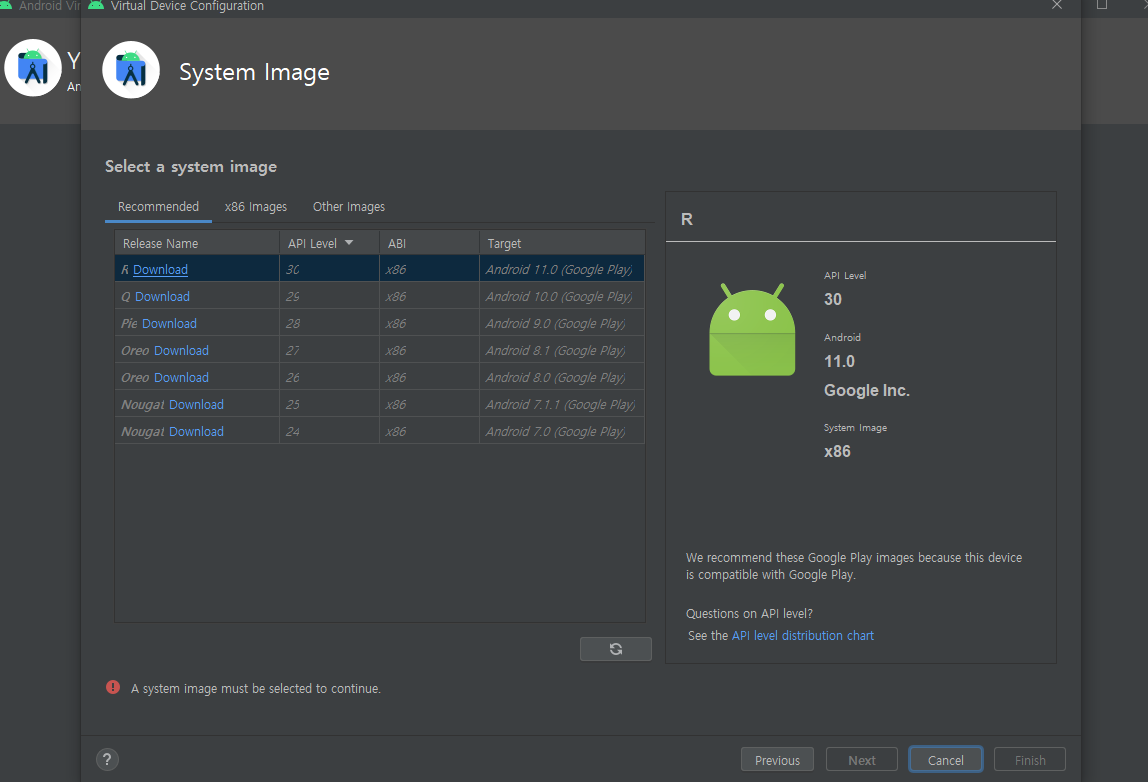Click the ABI column header
This screenshot has height=782, width=1148.
coord(429,243)
